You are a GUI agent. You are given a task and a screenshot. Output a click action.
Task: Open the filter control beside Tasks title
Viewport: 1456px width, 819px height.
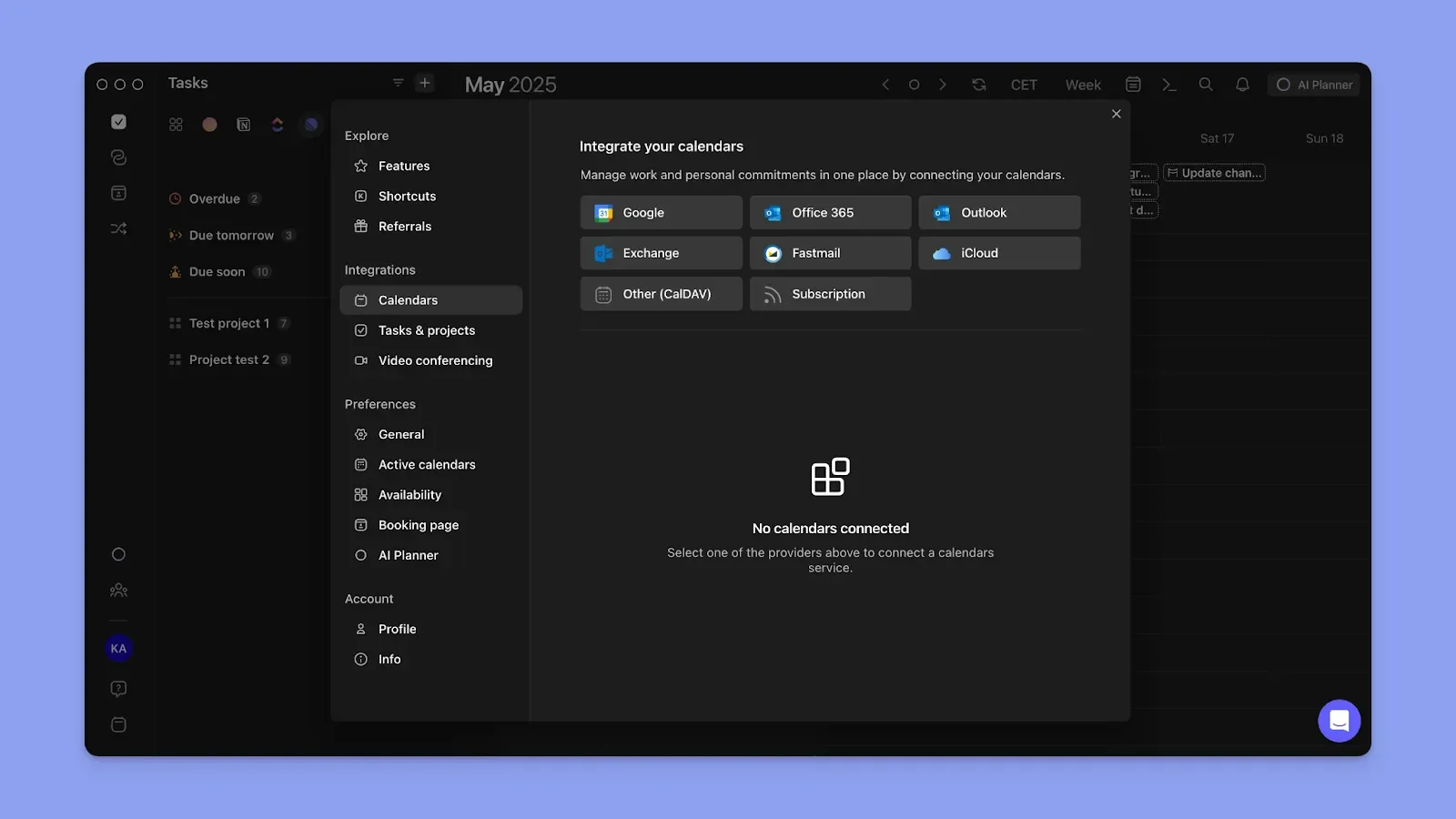point(398,82)
